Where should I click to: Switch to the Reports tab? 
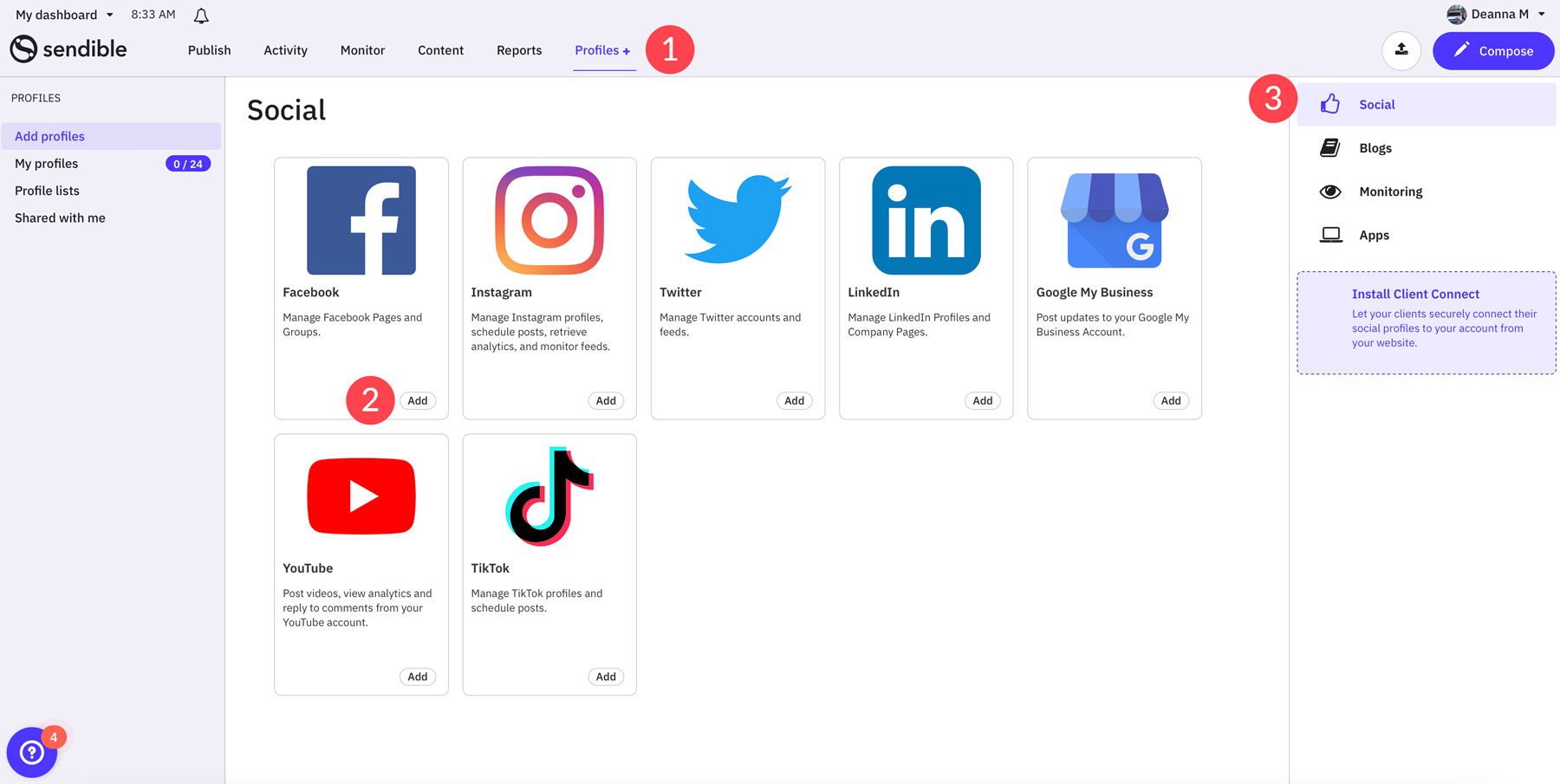click(x=518, y=50)
